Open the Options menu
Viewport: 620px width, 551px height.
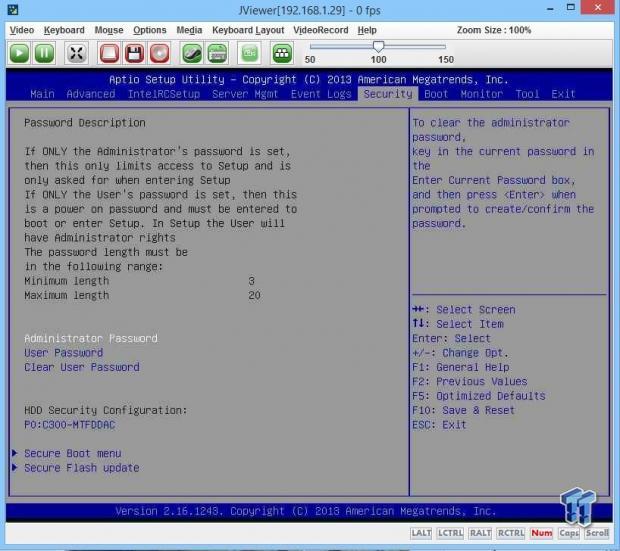[x=149, y=30]
